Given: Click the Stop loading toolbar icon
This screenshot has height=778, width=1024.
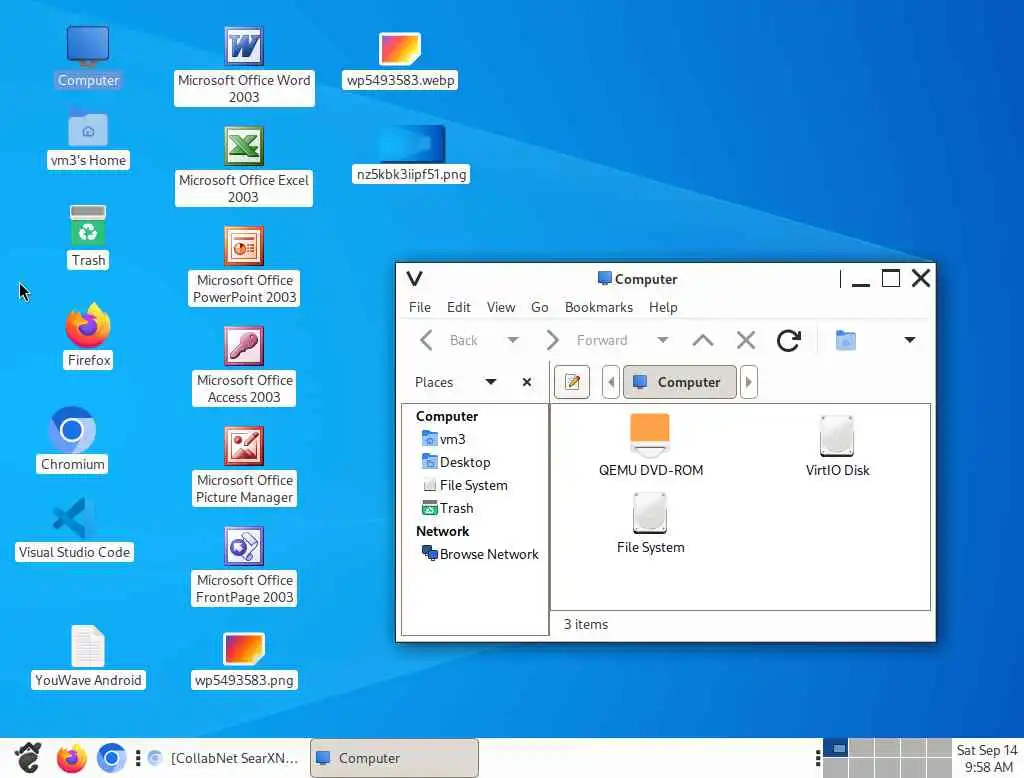Looking at the screenshot, I should tap(746, 340).
